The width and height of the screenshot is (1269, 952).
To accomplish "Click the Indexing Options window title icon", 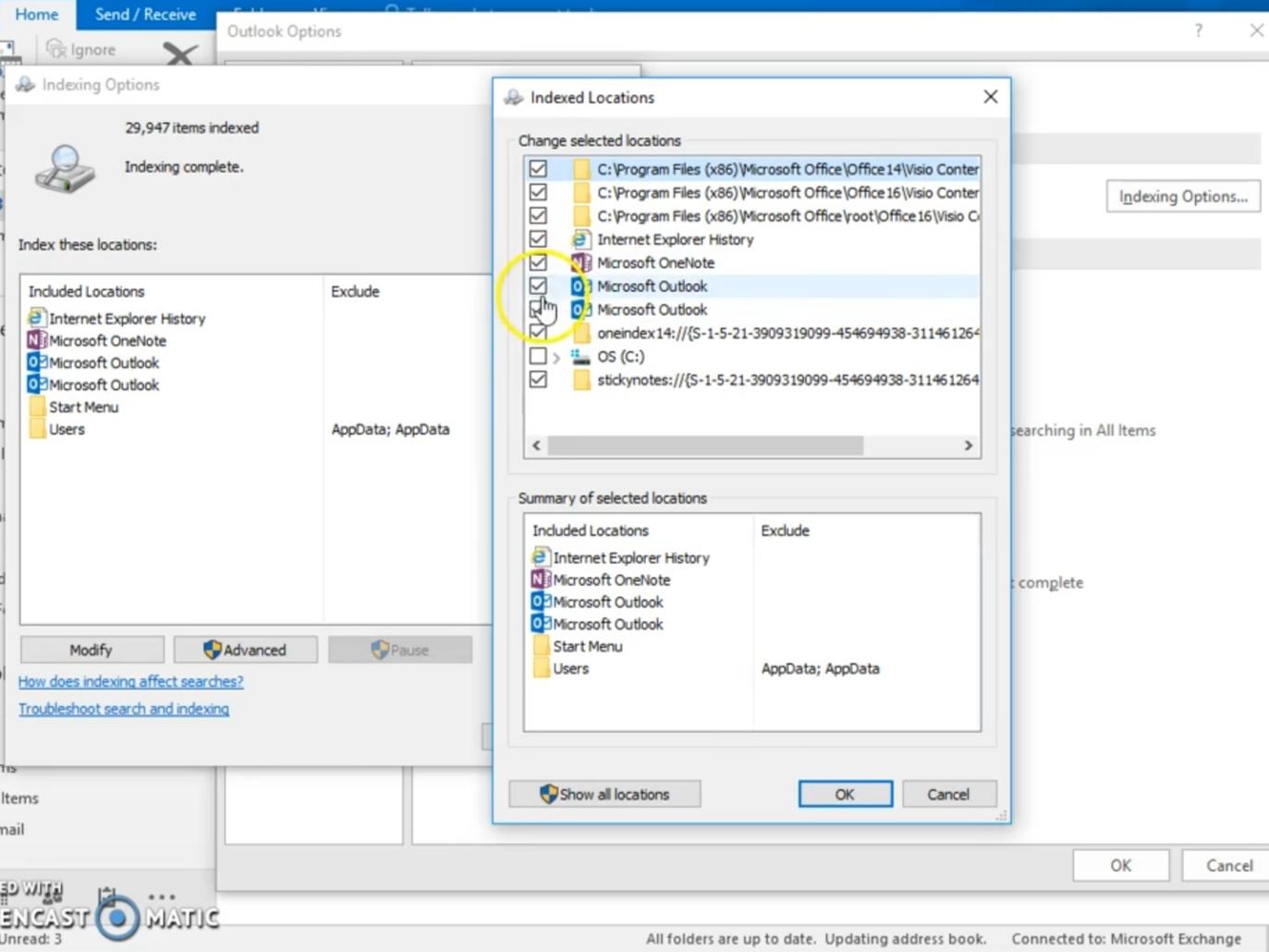I will 25,85.
